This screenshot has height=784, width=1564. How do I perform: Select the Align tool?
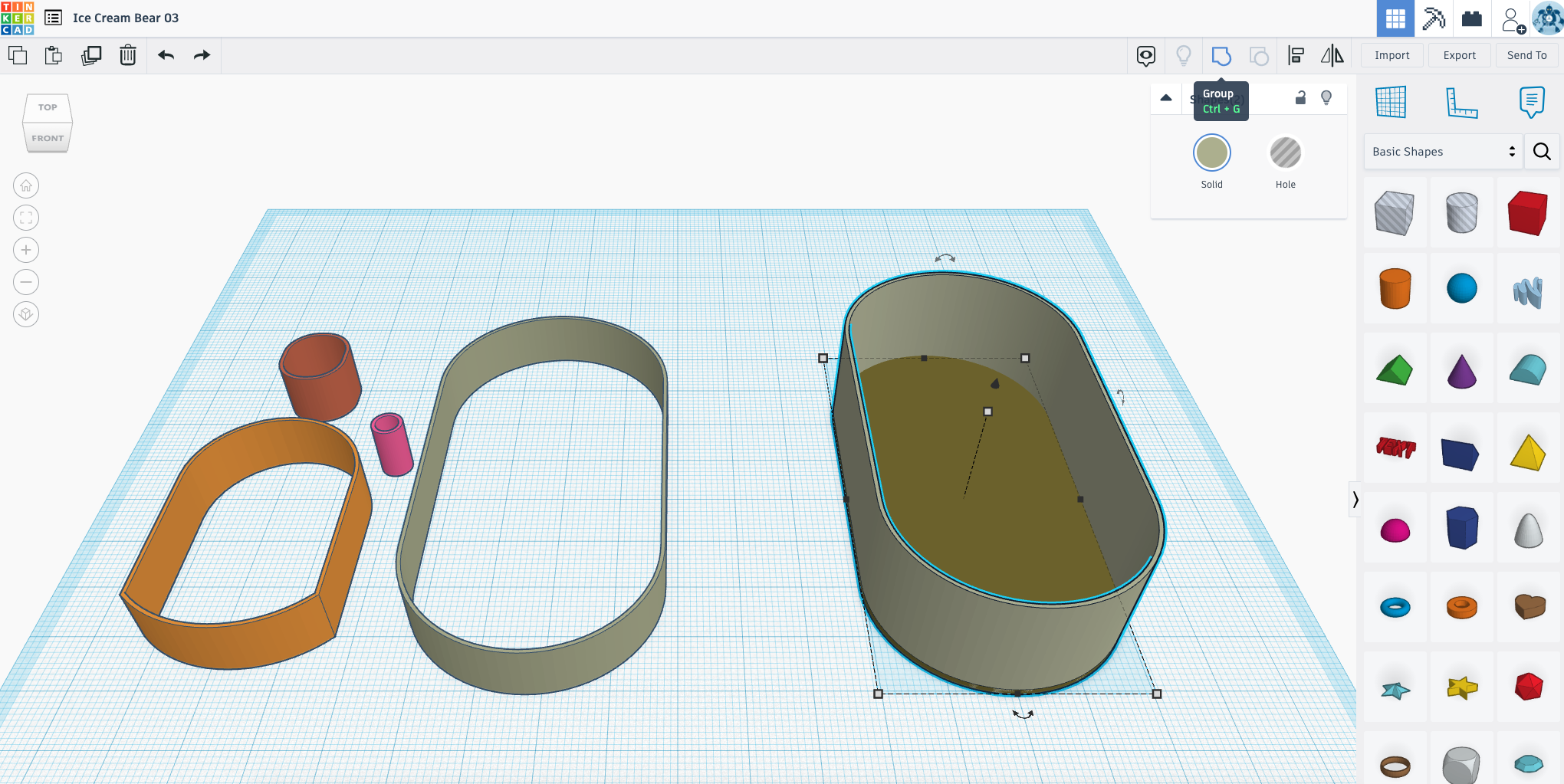click(1296, 55)
